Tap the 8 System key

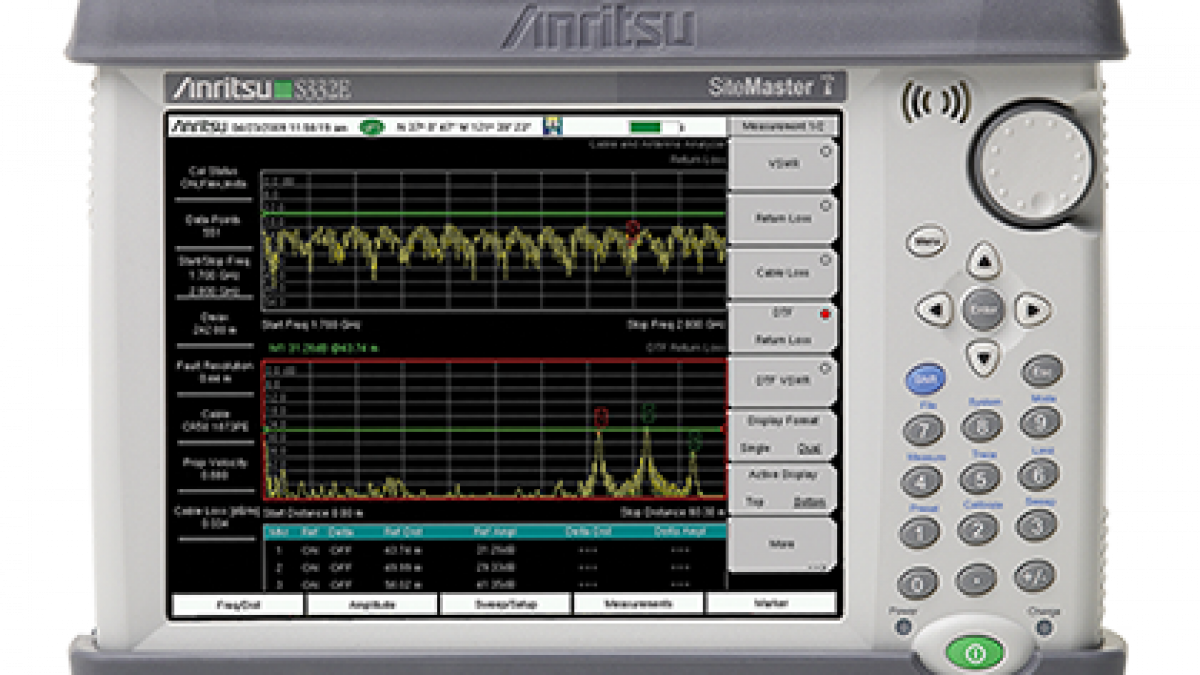(x=981, y=426)
